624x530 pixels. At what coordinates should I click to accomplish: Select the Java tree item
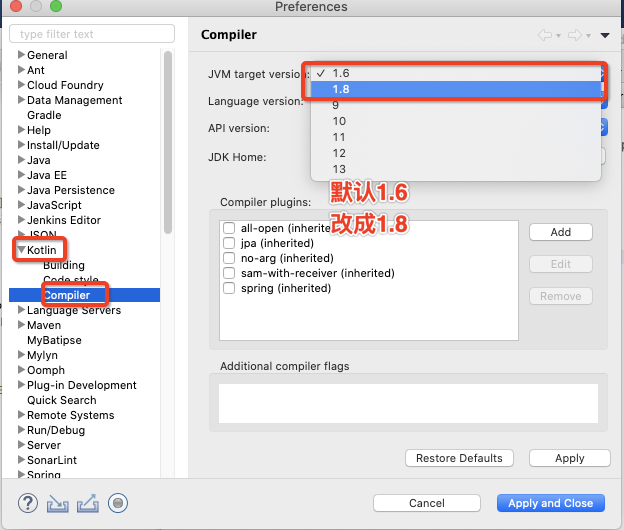(x=39, y=160)
